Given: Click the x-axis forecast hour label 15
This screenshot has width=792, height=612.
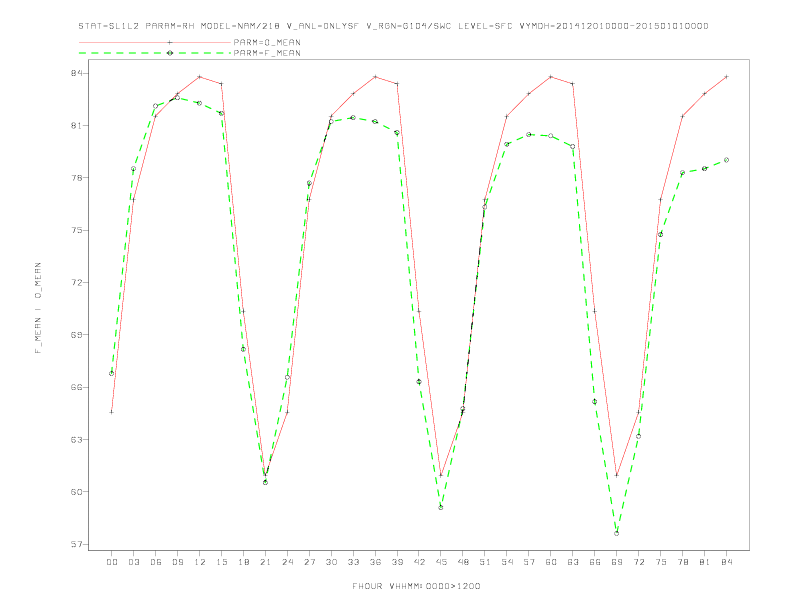Looking at the screenshot, I should pos(221,562).
